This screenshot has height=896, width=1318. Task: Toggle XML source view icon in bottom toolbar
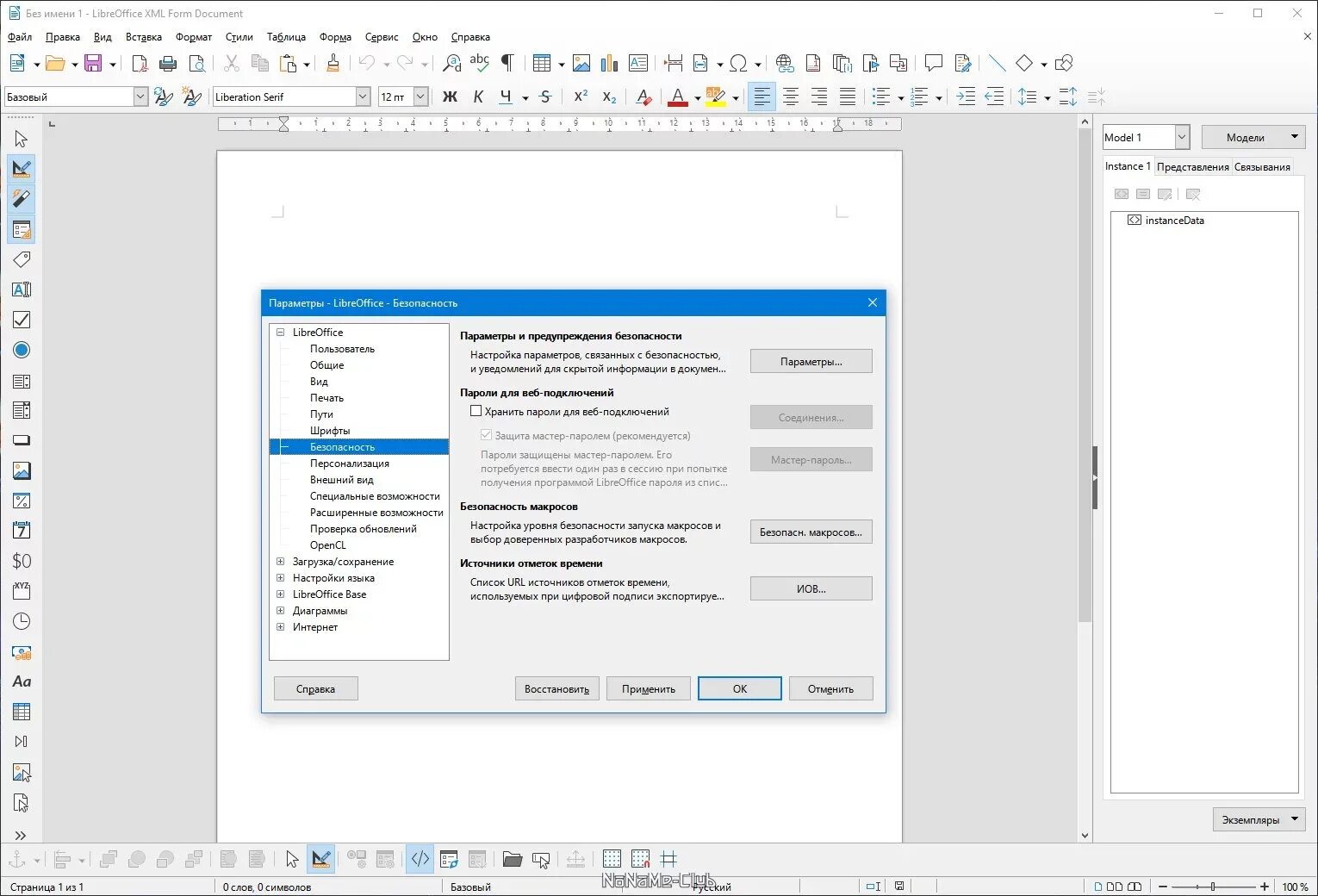(420, 859)
